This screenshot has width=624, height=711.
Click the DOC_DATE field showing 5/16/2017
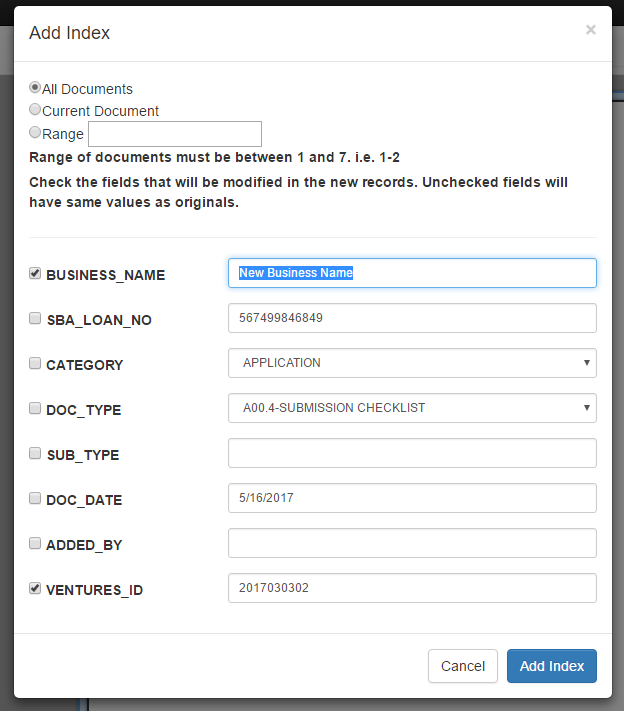(412, 498)
